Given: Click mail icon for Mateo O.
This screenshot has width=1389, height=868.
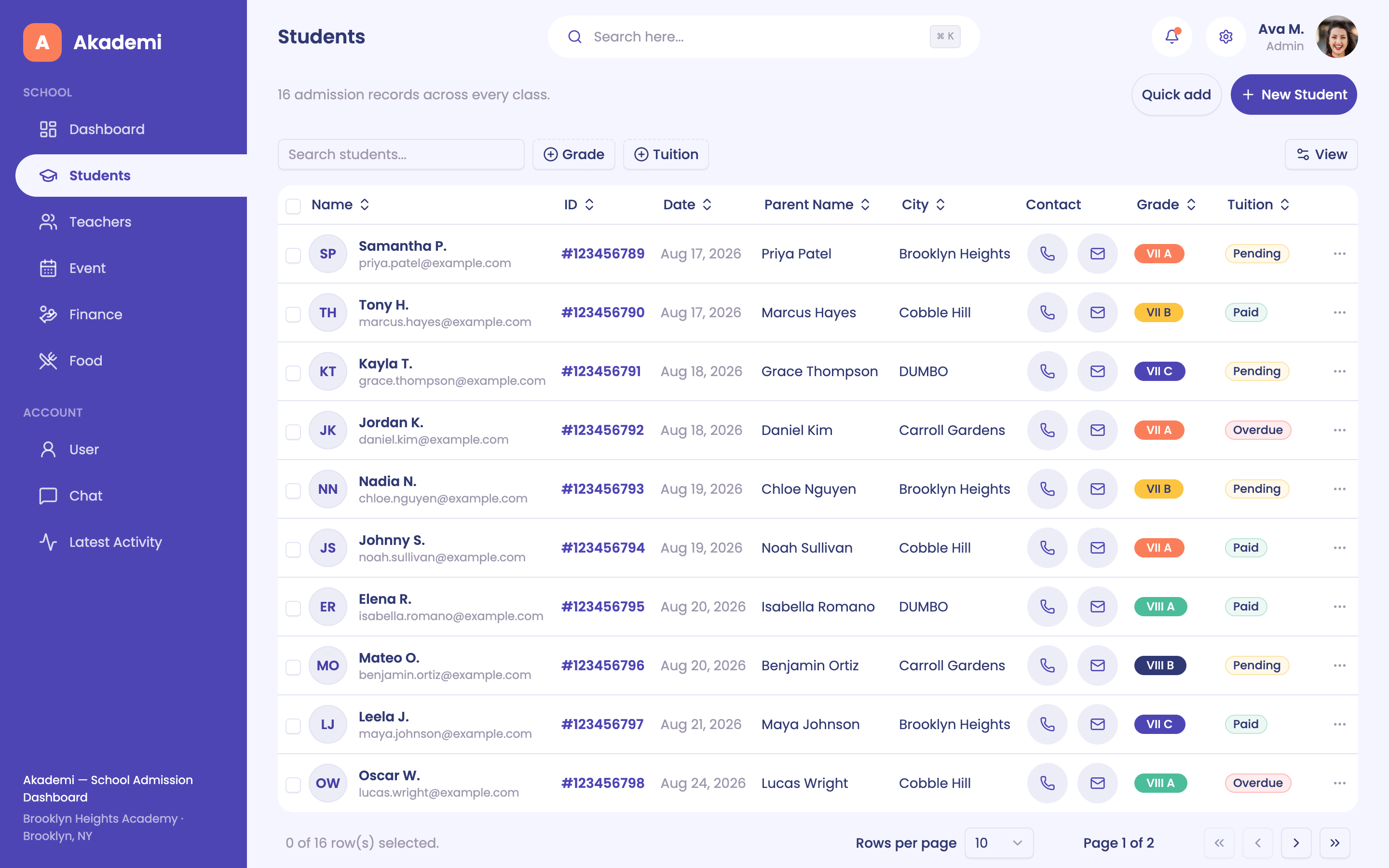Looking at the screenshot, I should point(1097,665).
